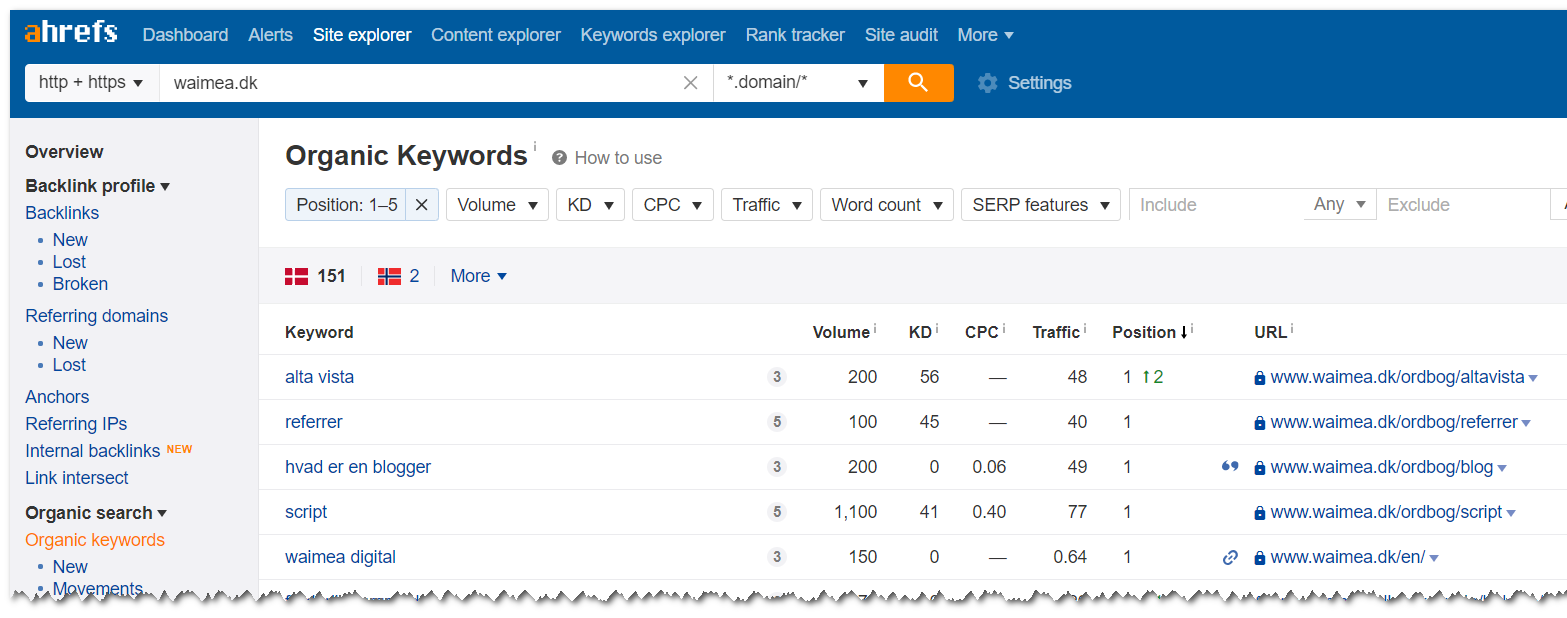The height and width of the screenshot is (618, 1567).
Task: Expand the SERP features filter
Action: 1040,205
